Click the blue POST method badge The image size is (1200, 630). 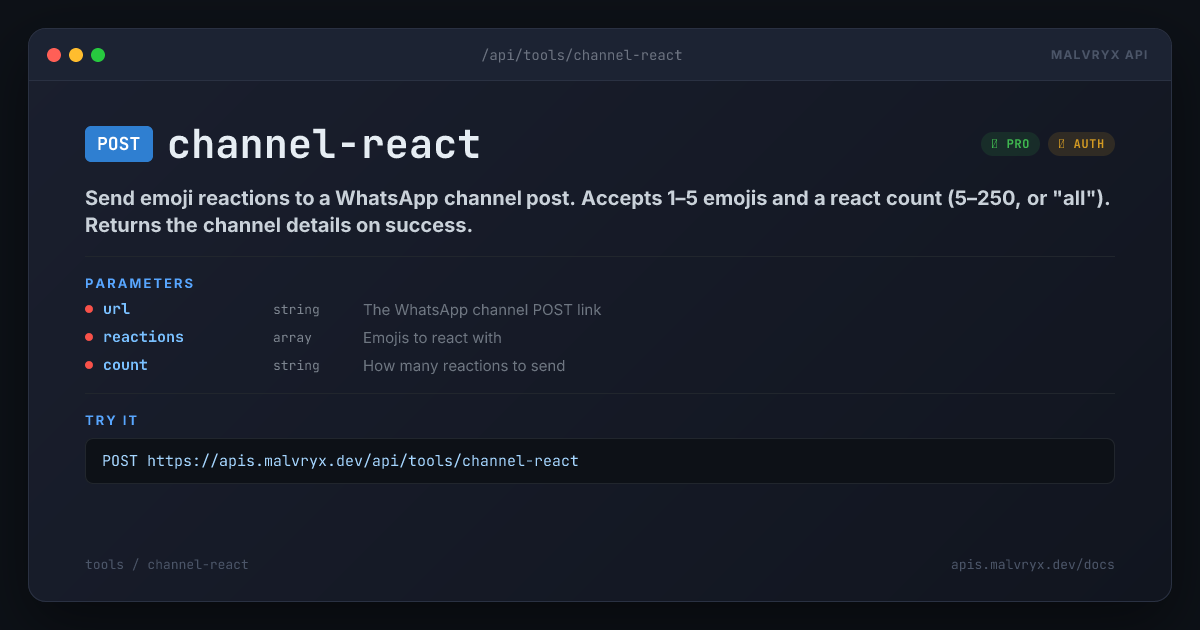[119, 144]
